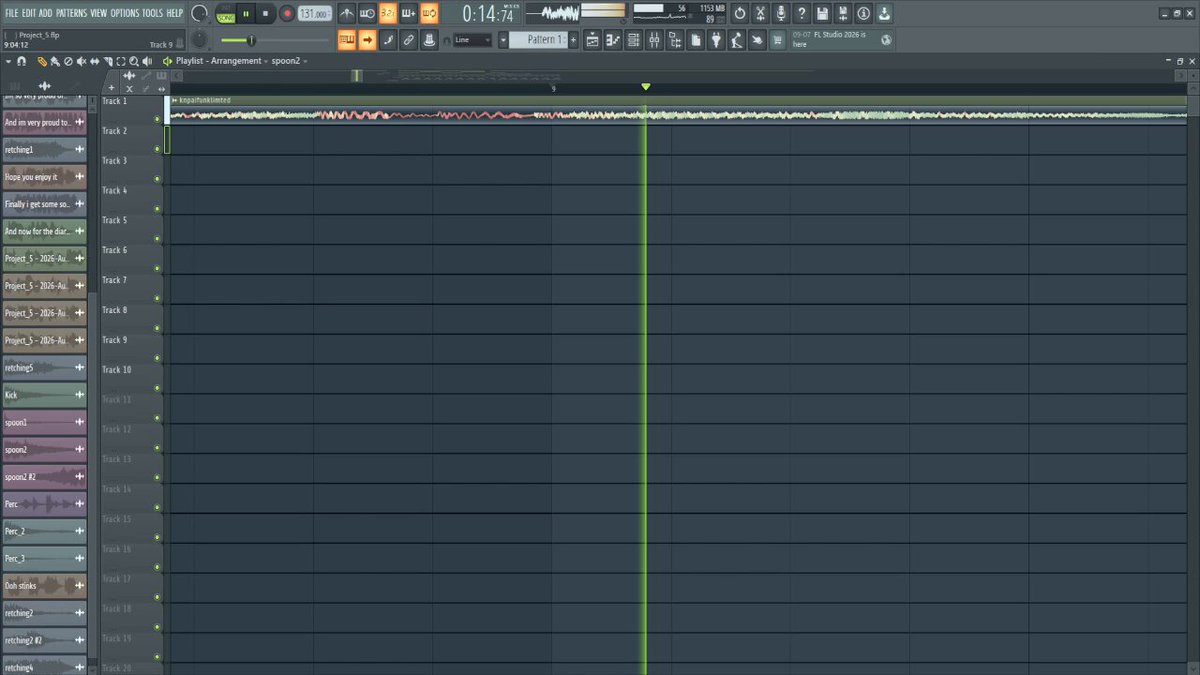Click the one-click audio recording microphone icon
This screenshot has width=1200, height=675.
pyautogui.click(x=781, y=13)
